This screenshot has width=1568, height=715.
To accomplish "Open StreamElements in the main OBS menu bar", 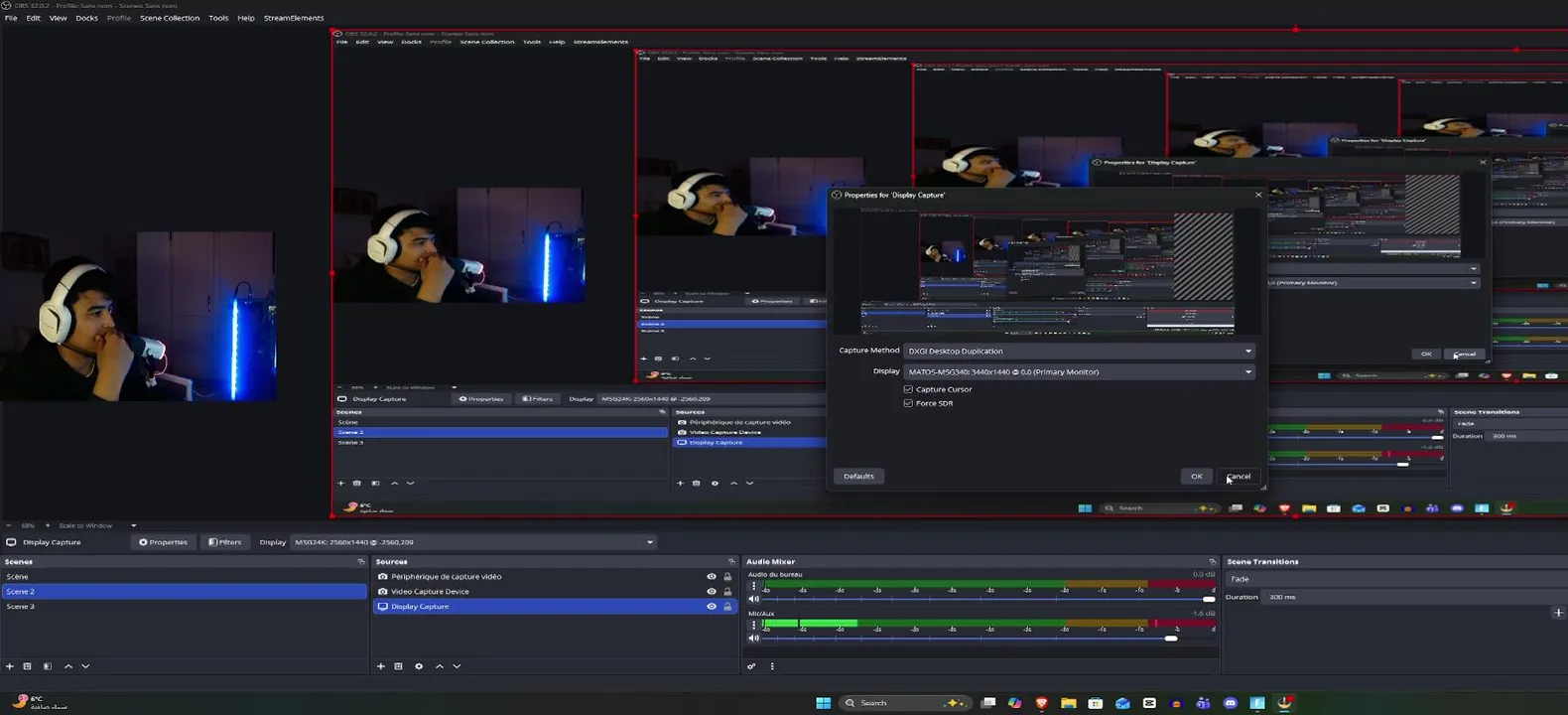I will tap(294, 18).
